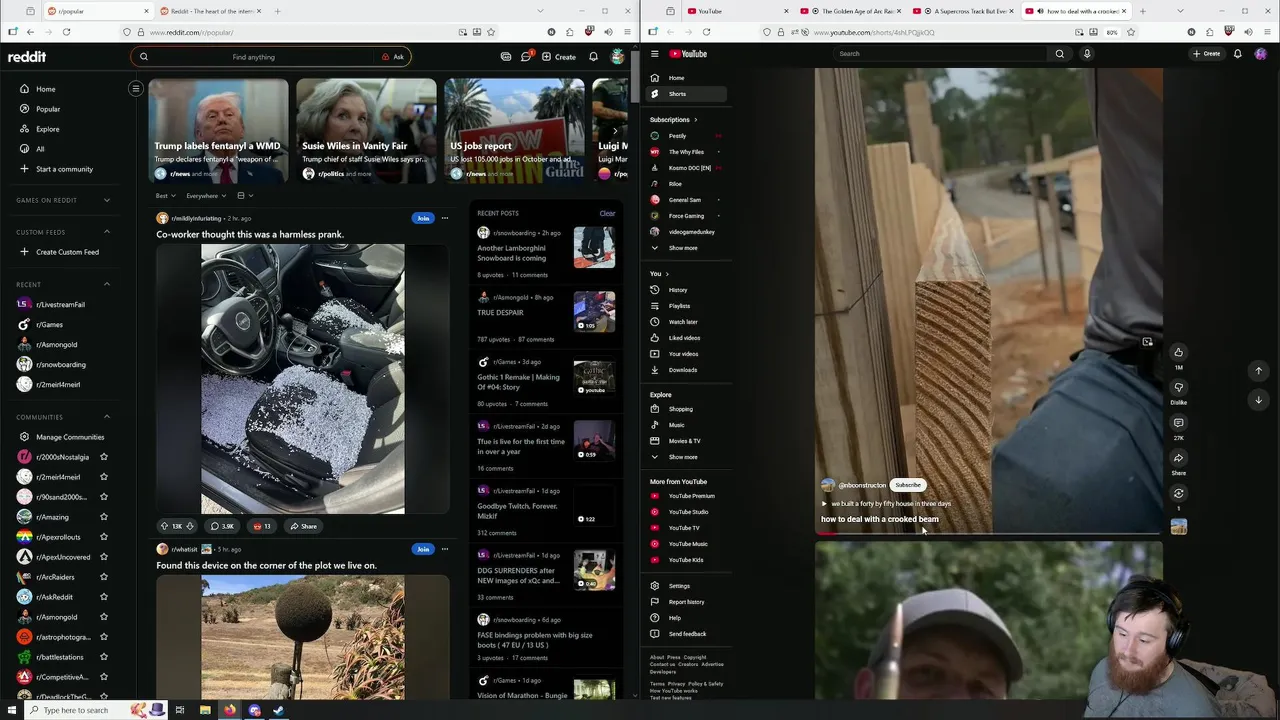Star the r/battlestations community

tap(103, 657)
